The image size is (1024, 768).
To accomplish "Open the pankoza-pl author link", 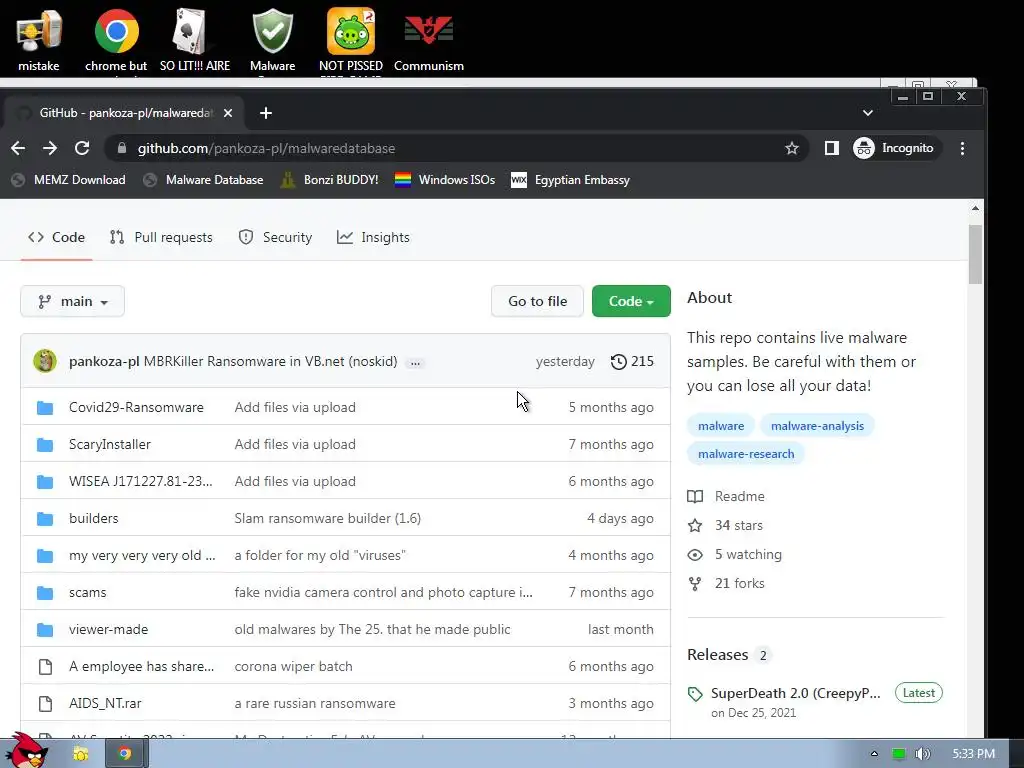I will [x=104, y=361].
